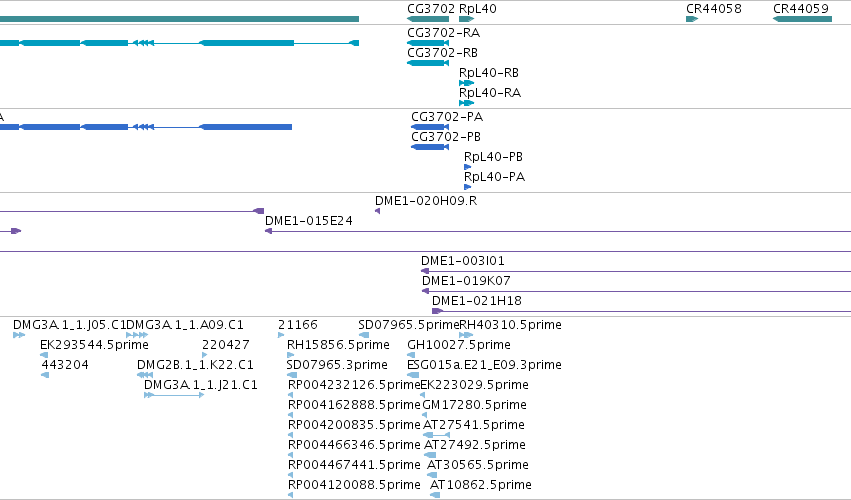The height and width of the screenshot is (500, 851).
Task: Select the RpL40 gene feature
Action: click(x=466, y=19)
